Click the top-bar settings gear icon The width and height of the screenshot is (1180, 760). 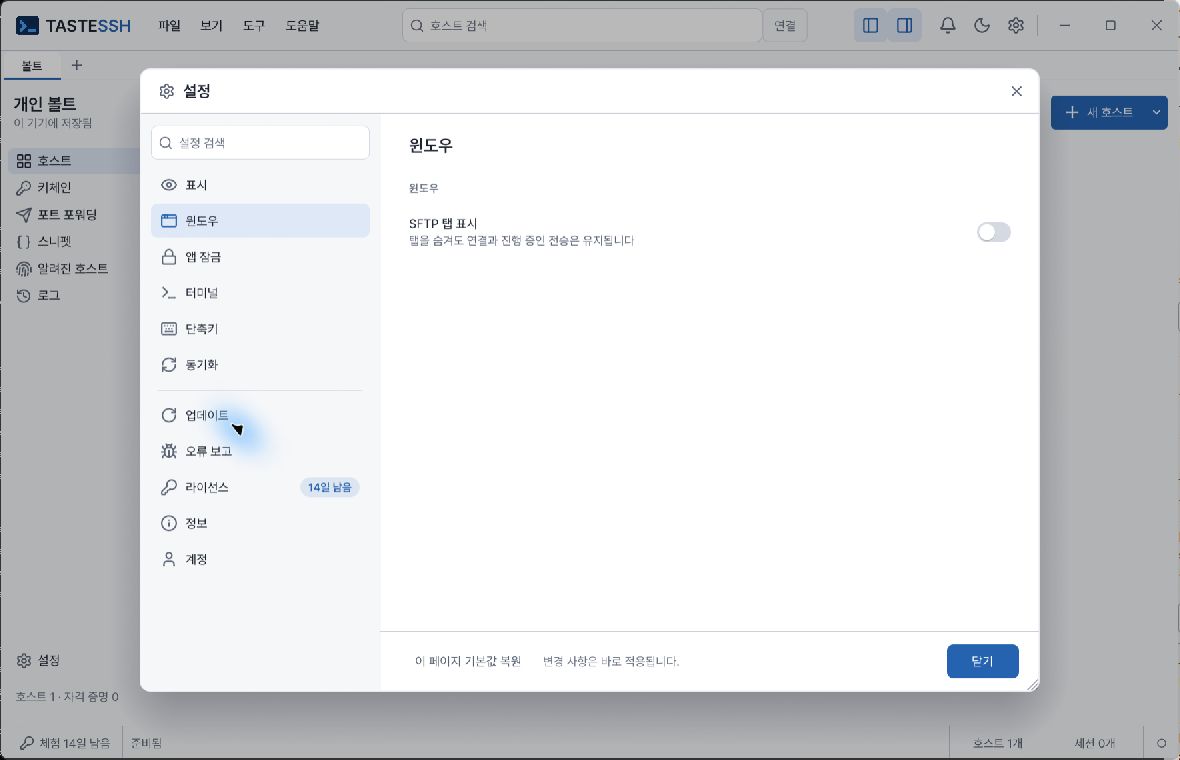(1015, 26)
